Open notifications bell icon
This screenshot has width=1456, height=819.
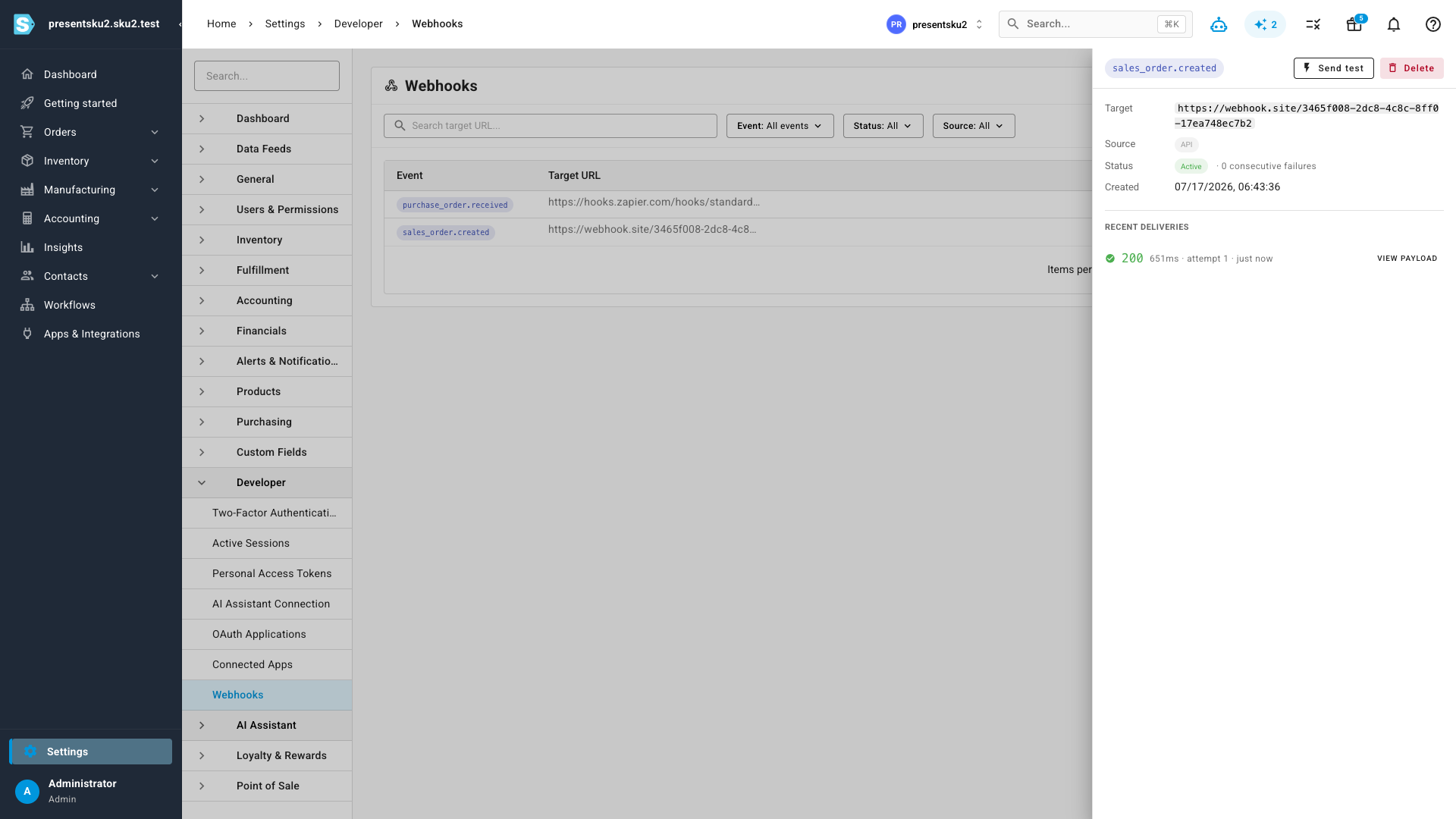coord(1394,24)
